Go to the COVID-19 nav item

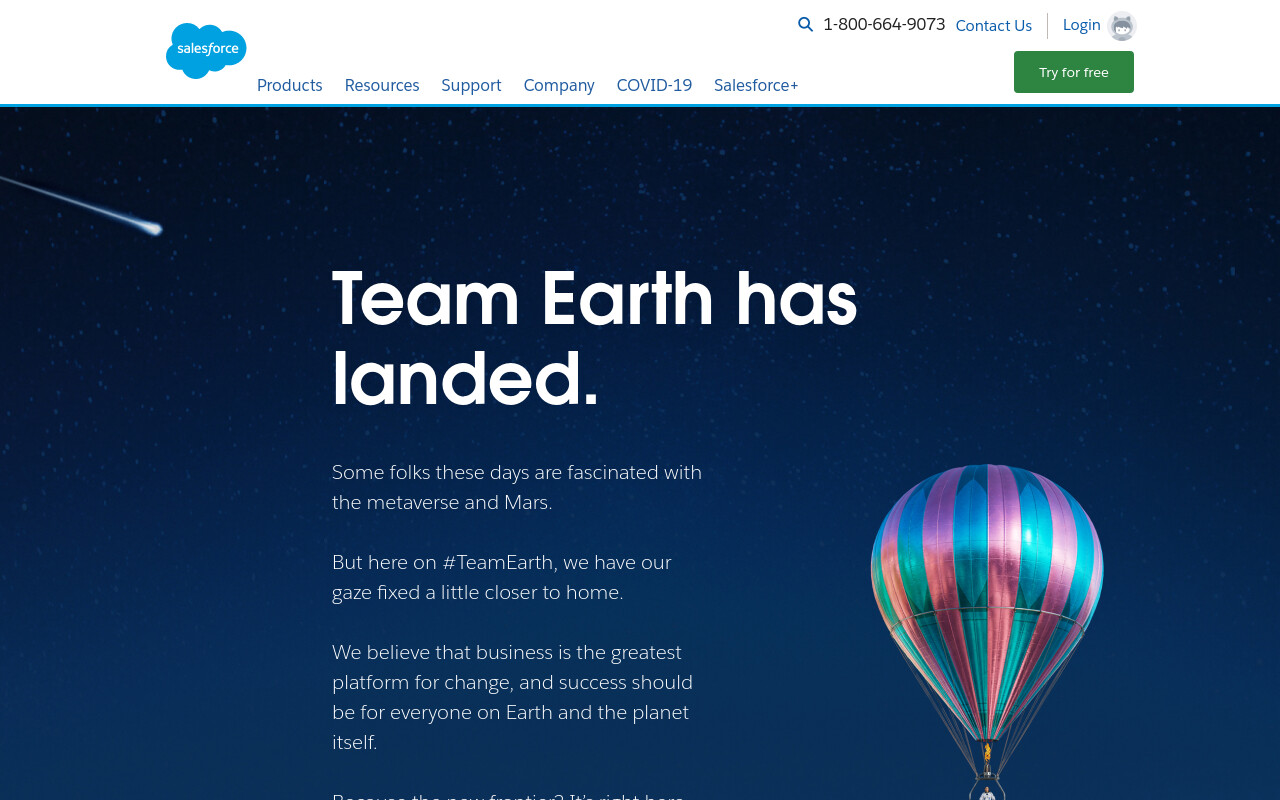[x=654, y=85]
